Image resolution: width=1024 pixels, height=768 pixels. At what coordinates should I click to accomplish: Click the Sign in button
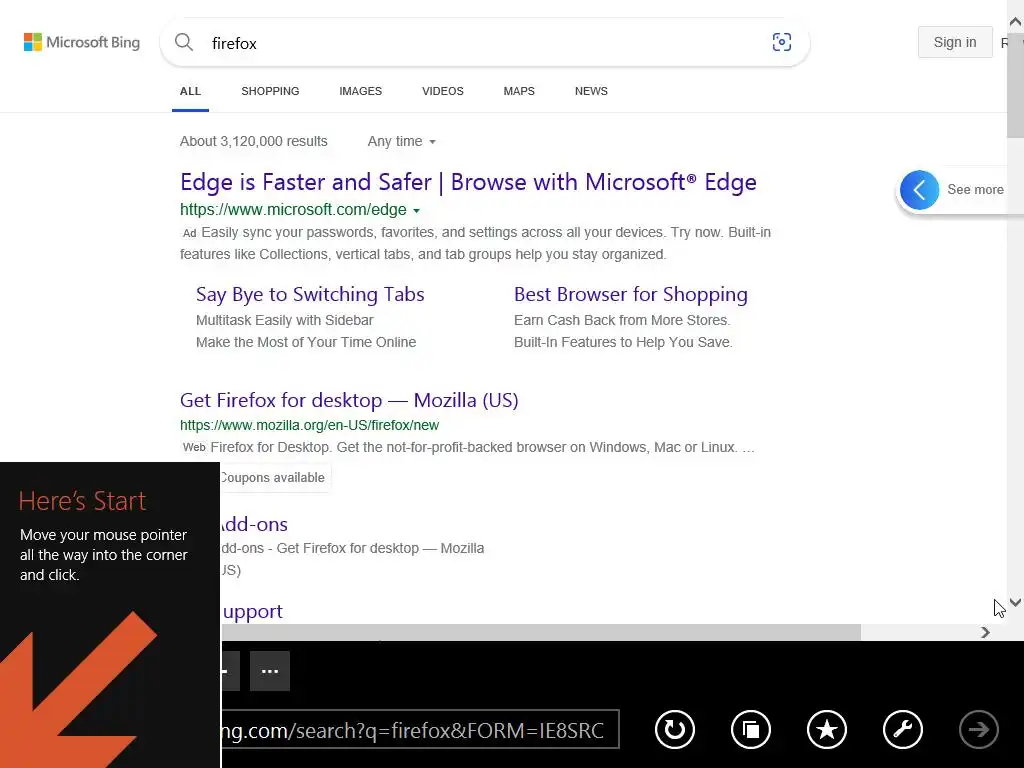pos(954,42)
